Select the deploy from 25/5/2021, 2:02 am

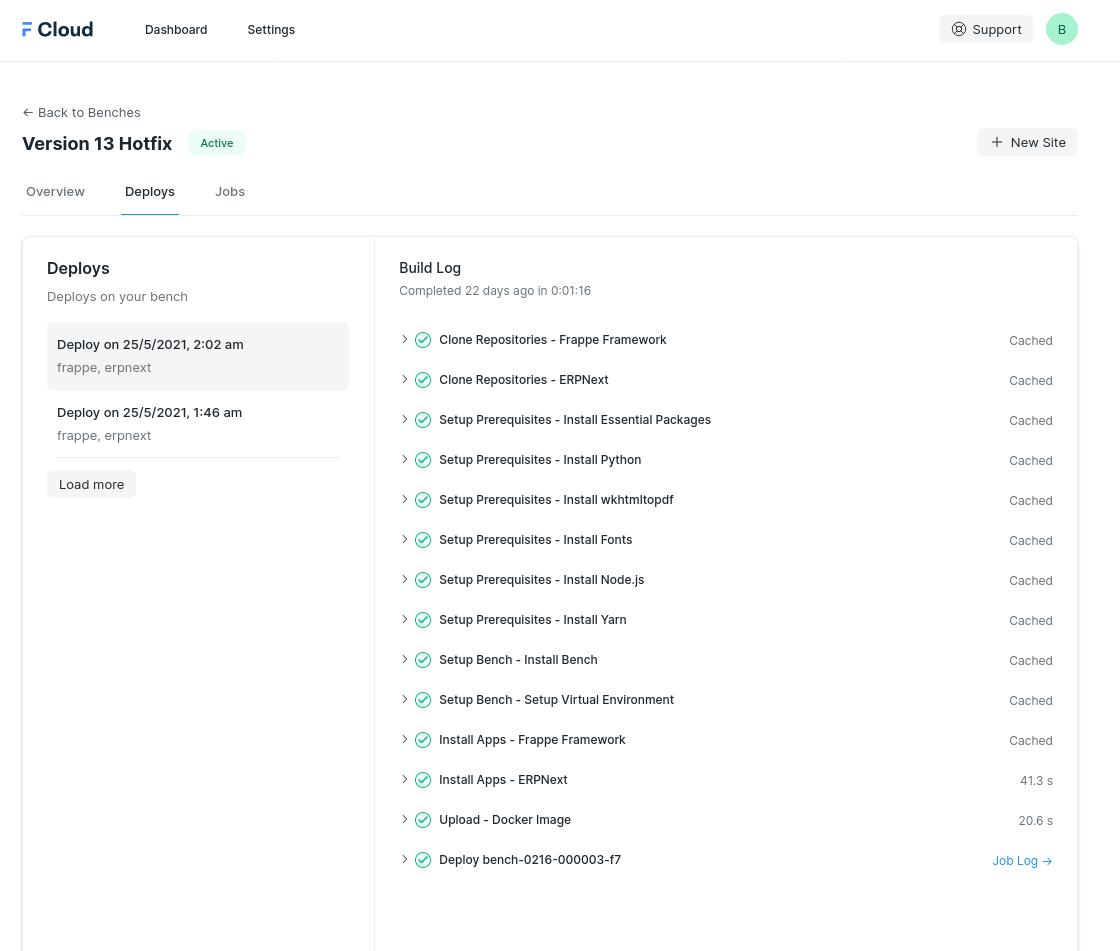[x=197, y=355]
